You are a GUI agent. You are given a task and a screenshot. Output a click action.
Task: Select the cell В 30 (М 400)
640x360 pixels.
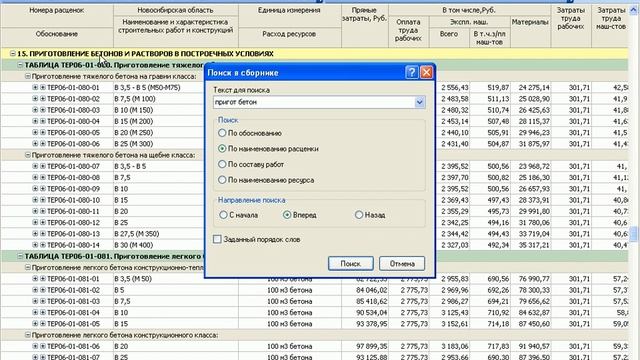(133, 245)
